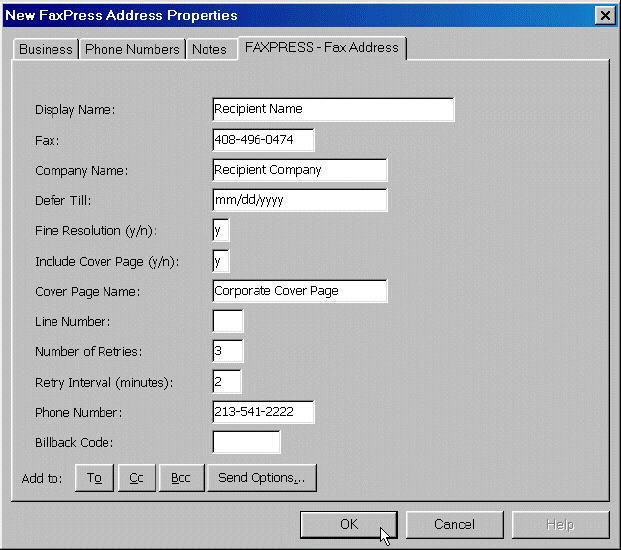Click the Number of Retries field
The image size is (621, 550).
(x=227, y=351)
